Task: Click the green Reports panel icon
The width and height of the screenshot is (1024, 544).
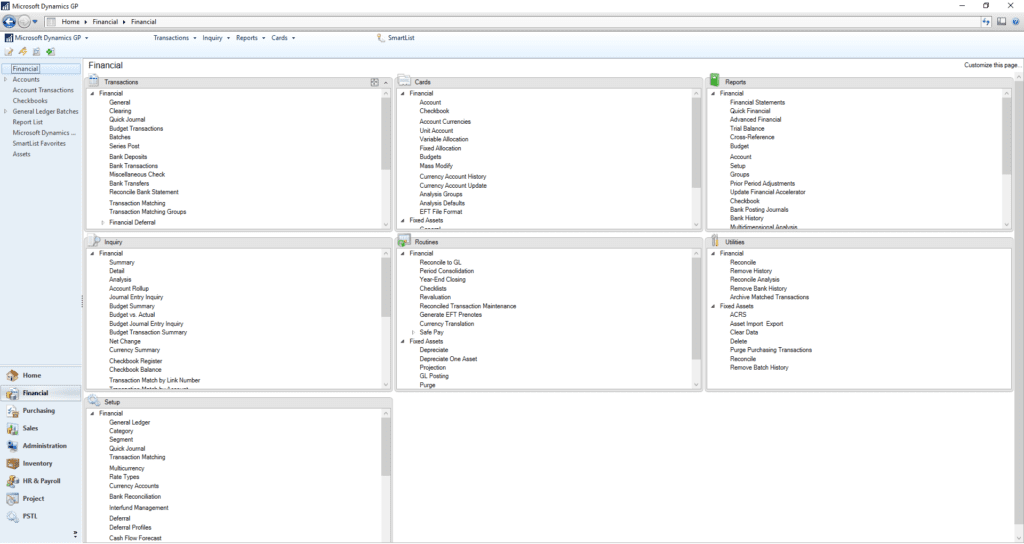Action: (x=714, y=80)
